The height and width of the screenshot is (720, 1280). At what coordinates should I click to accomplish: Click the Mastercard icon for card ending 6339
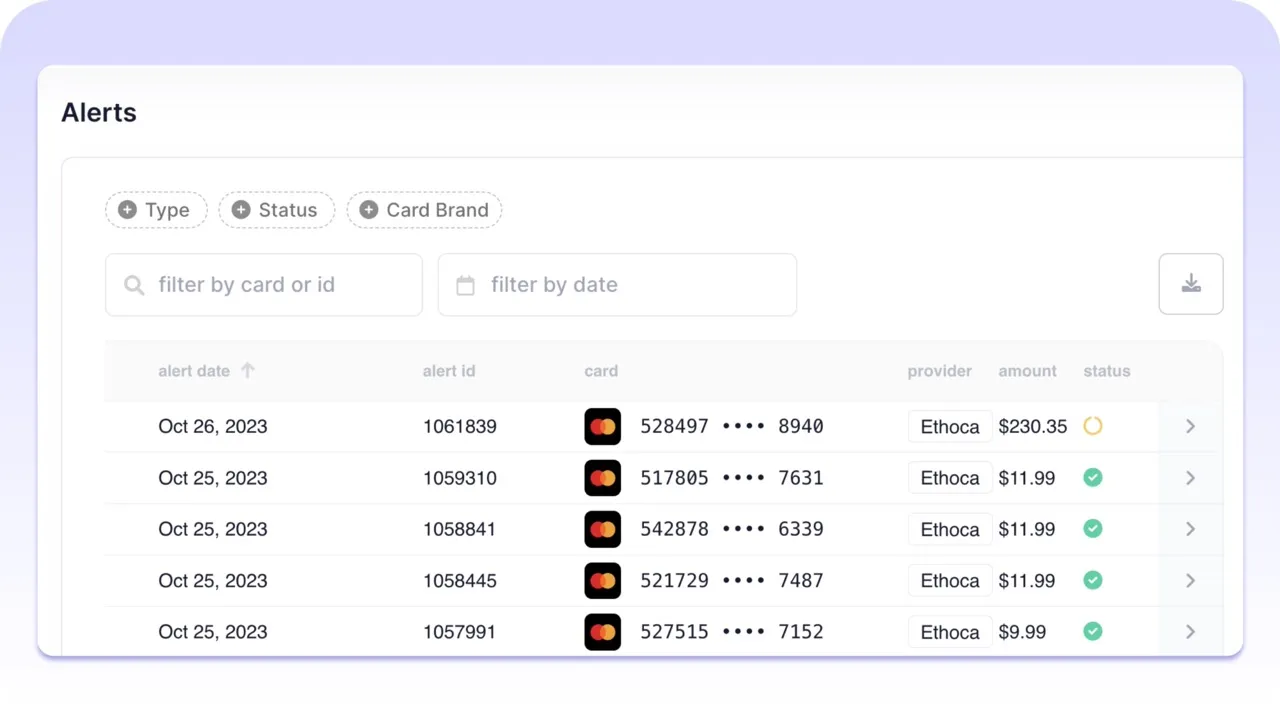click(602, 529)
